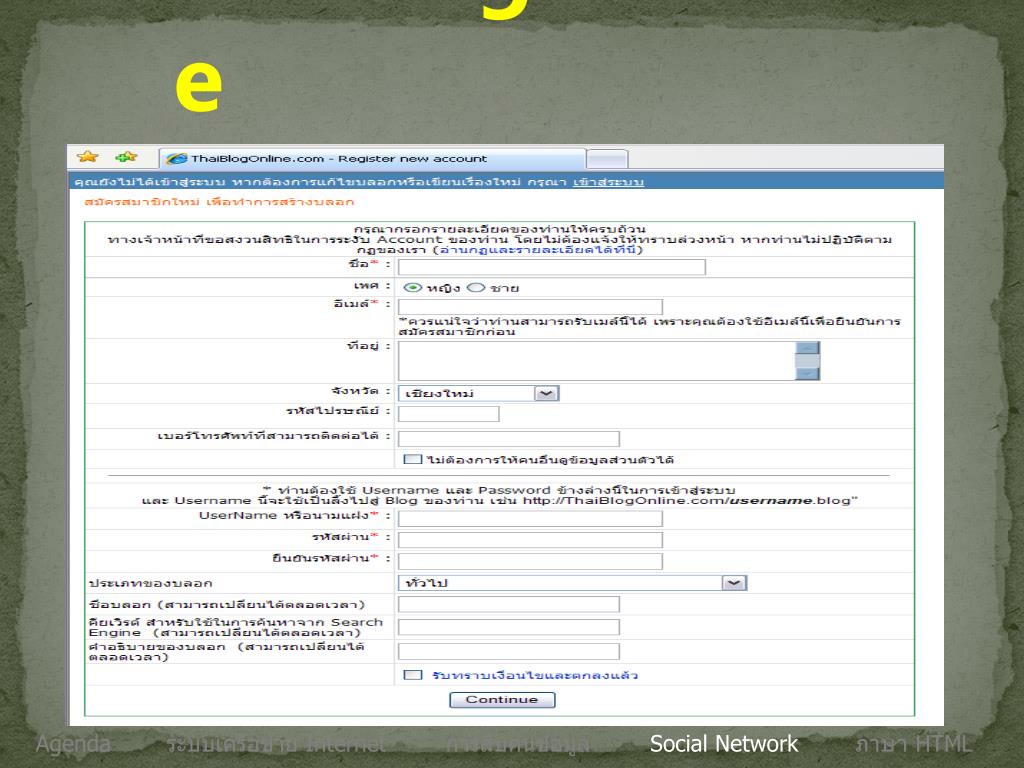Click the ชื่อ name input field
1024x768 pixels.
point(552,266)
